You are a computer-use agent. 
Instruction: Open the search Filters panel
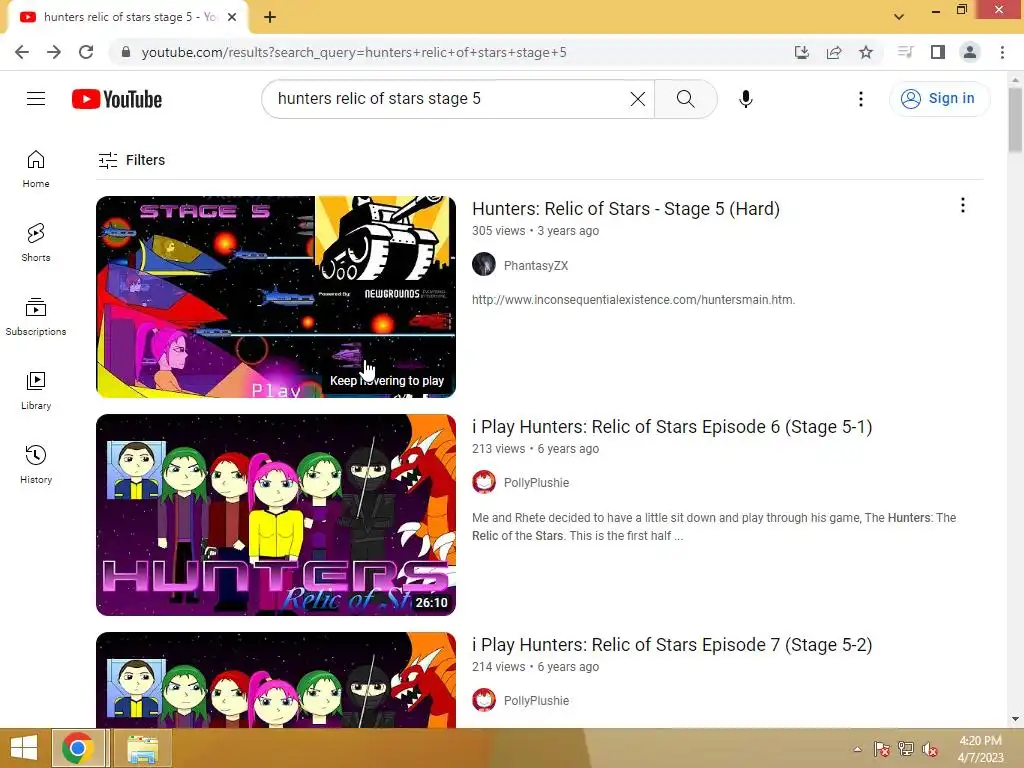pos(131,160)
